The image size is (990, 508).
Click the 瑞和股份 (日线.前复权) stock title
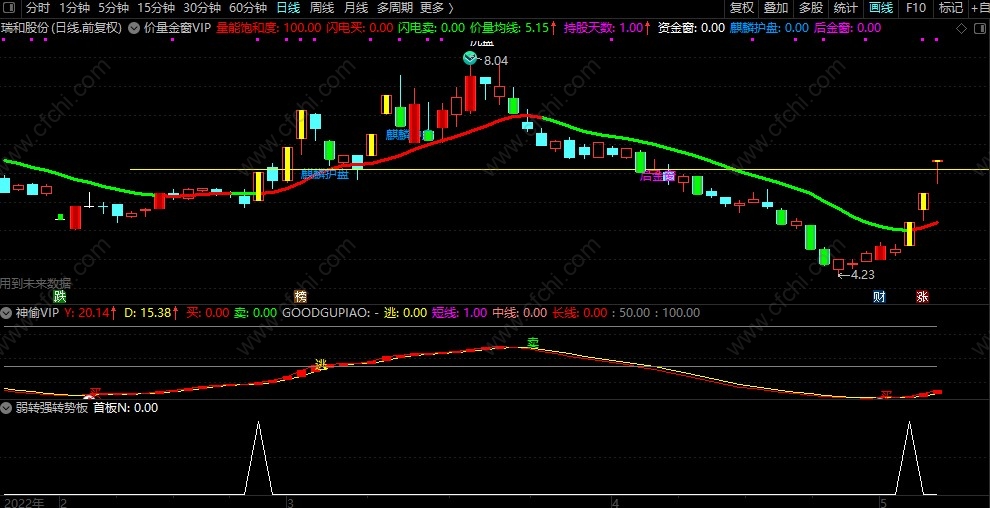pyautogui.click(x=61, y=28)
